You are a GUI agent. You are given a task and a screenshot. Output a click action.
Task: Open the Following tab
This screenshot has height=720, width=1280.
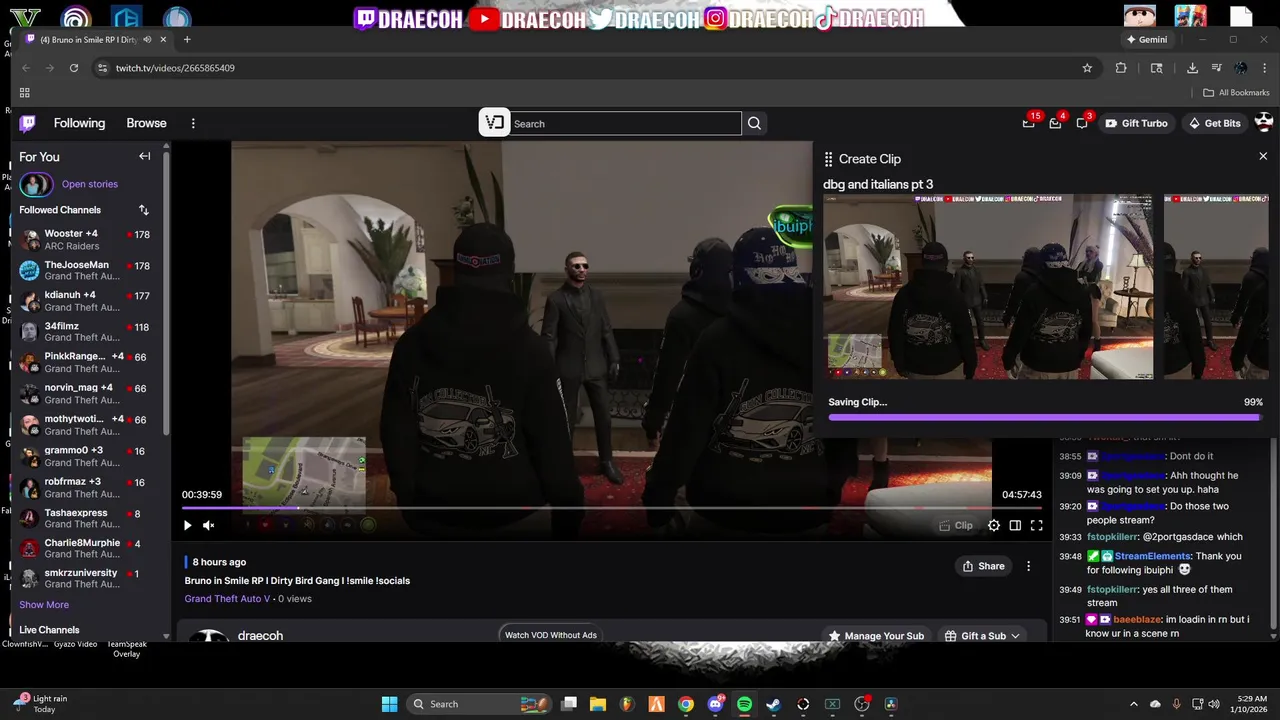[x=79, y=123]
